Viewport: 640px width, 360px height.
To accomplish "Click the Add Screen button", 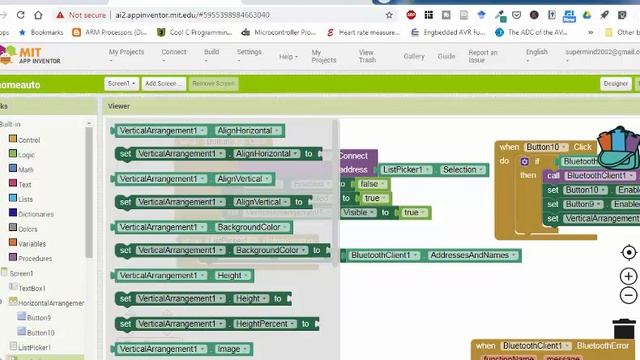I will 164,84.
